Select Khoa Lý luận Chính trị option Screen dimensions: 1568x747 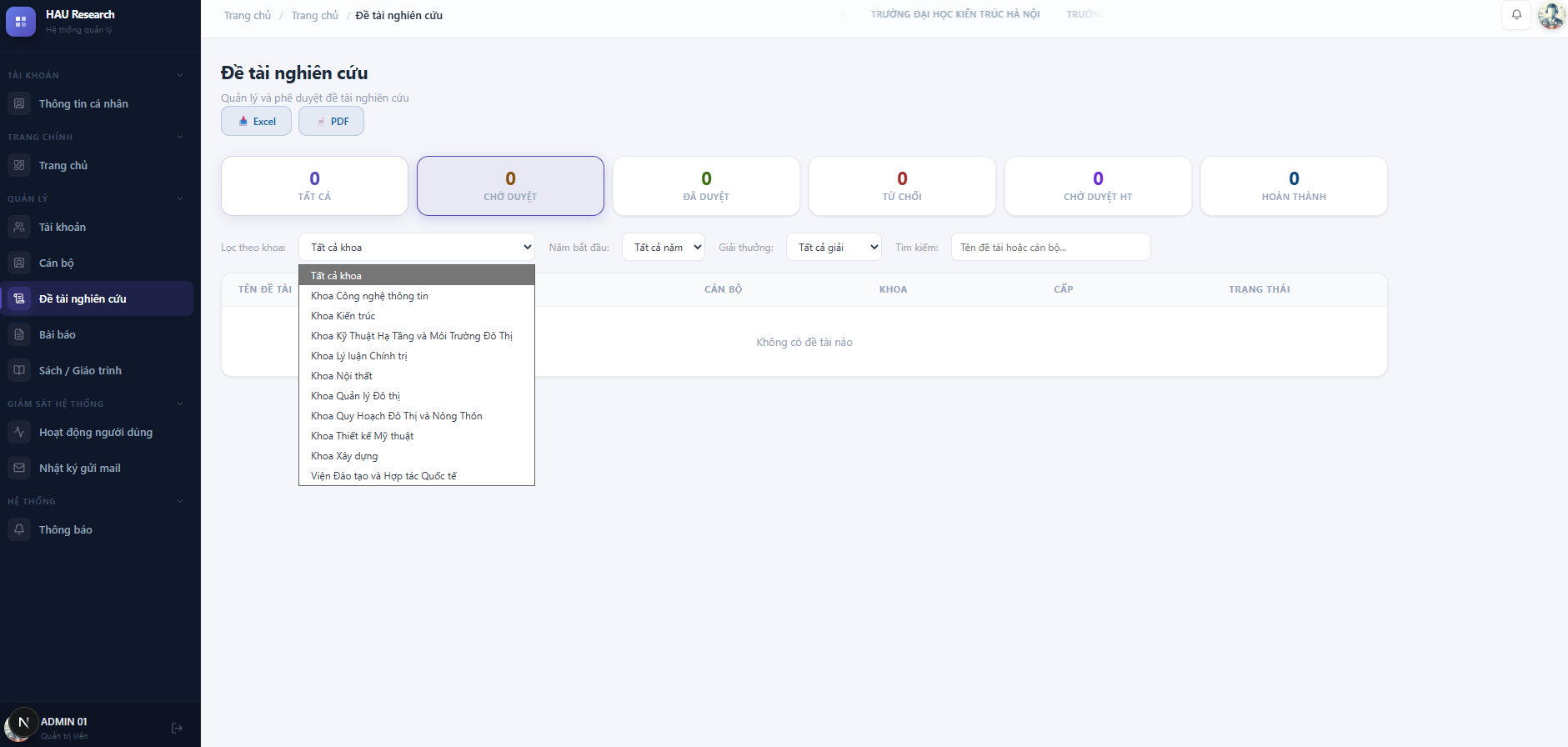tap(417, 356)
